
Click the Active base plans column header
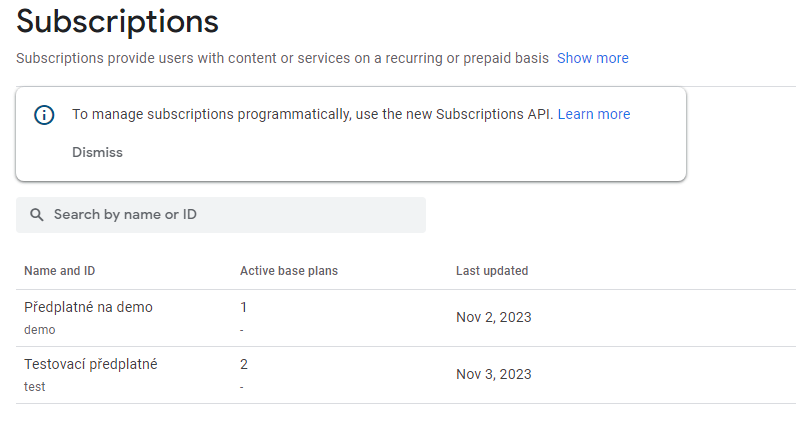click(x=288, y=271)
